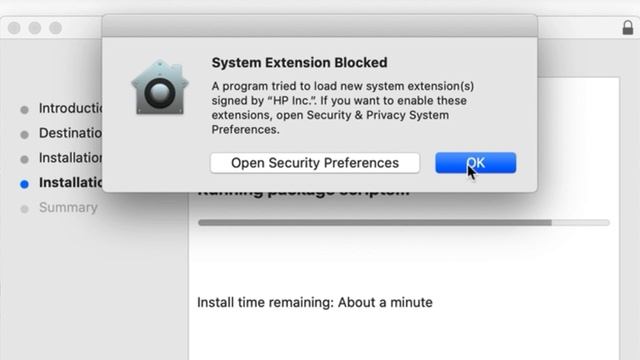The width and height of the screenshot is (640, 360).
Task: Select the dimmed Summary step
Action: click(68, 207)
